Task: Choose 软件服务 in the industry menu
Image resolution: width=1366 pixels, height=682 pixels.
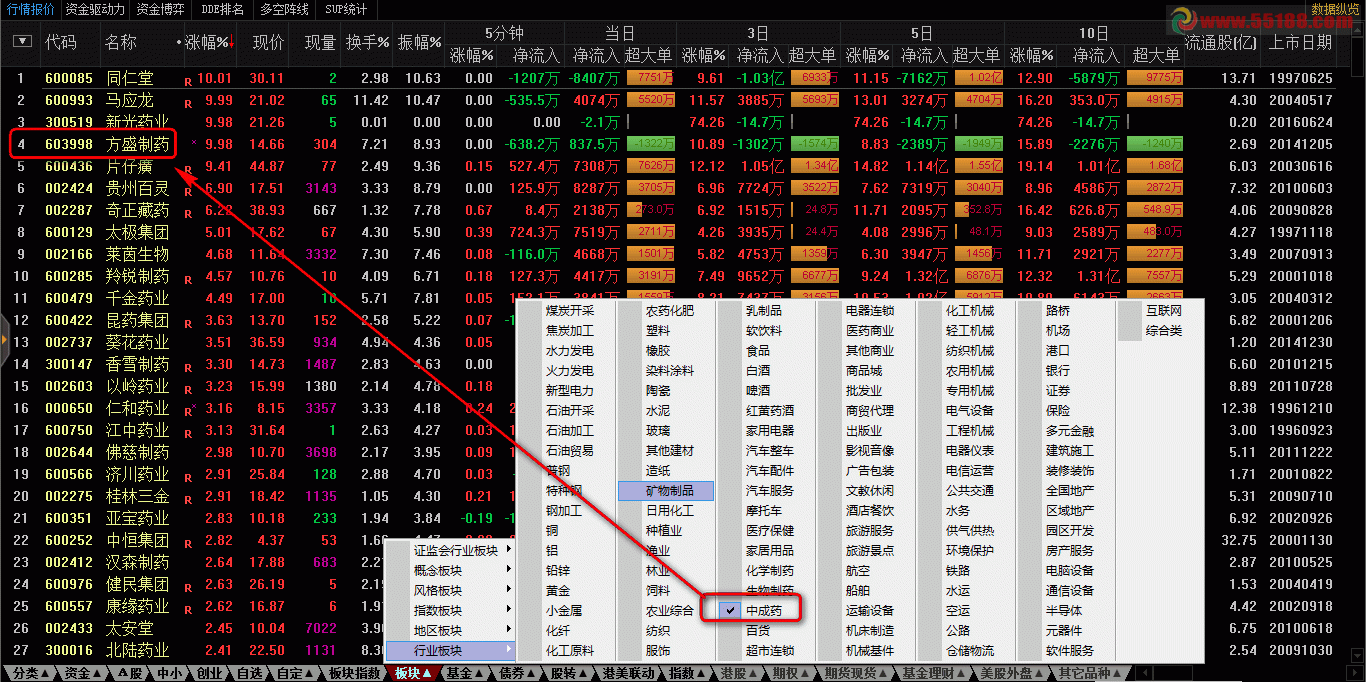Action: [1070, 650]
